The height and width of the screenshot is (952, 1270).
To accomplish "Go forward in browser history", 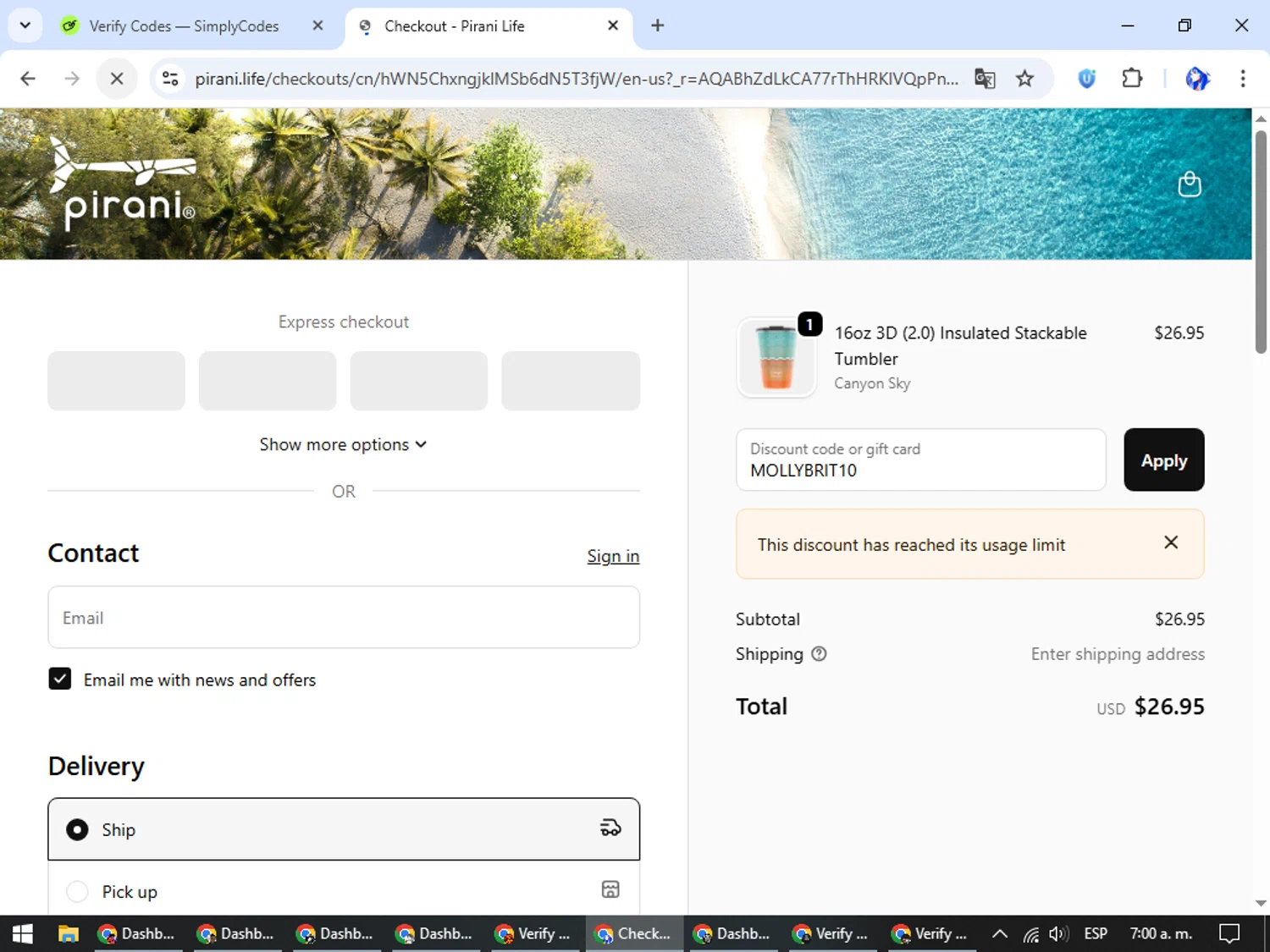I will coord(72,79).
